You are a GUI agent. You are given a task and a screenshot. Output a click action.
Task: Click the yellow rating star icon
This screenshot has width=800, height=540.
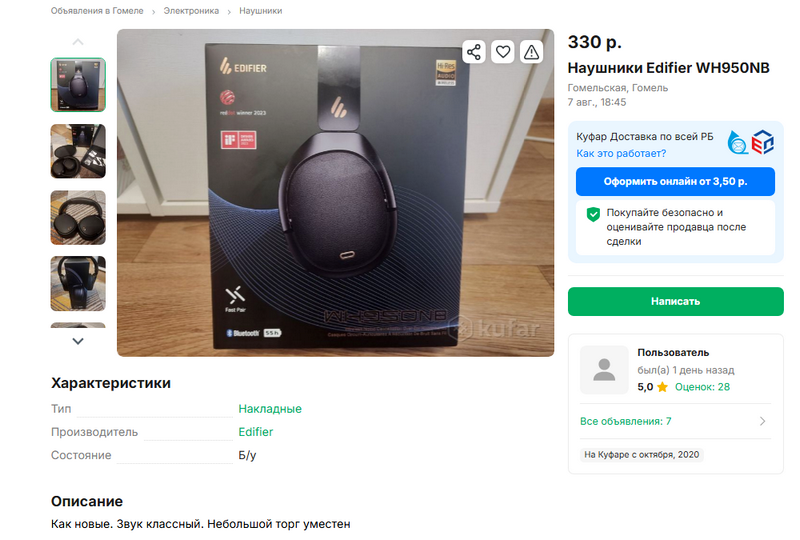click(662, 387)
